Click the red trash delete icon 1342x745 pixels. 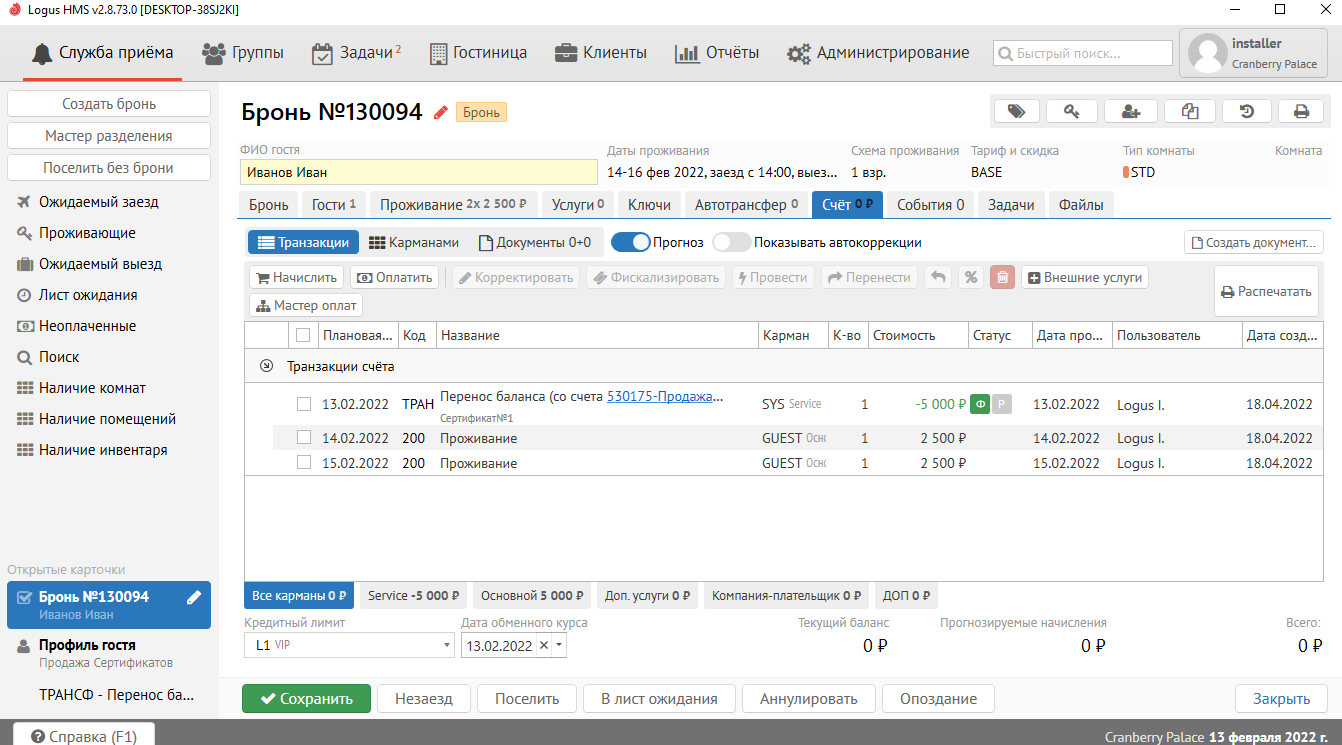point(1002,278)
